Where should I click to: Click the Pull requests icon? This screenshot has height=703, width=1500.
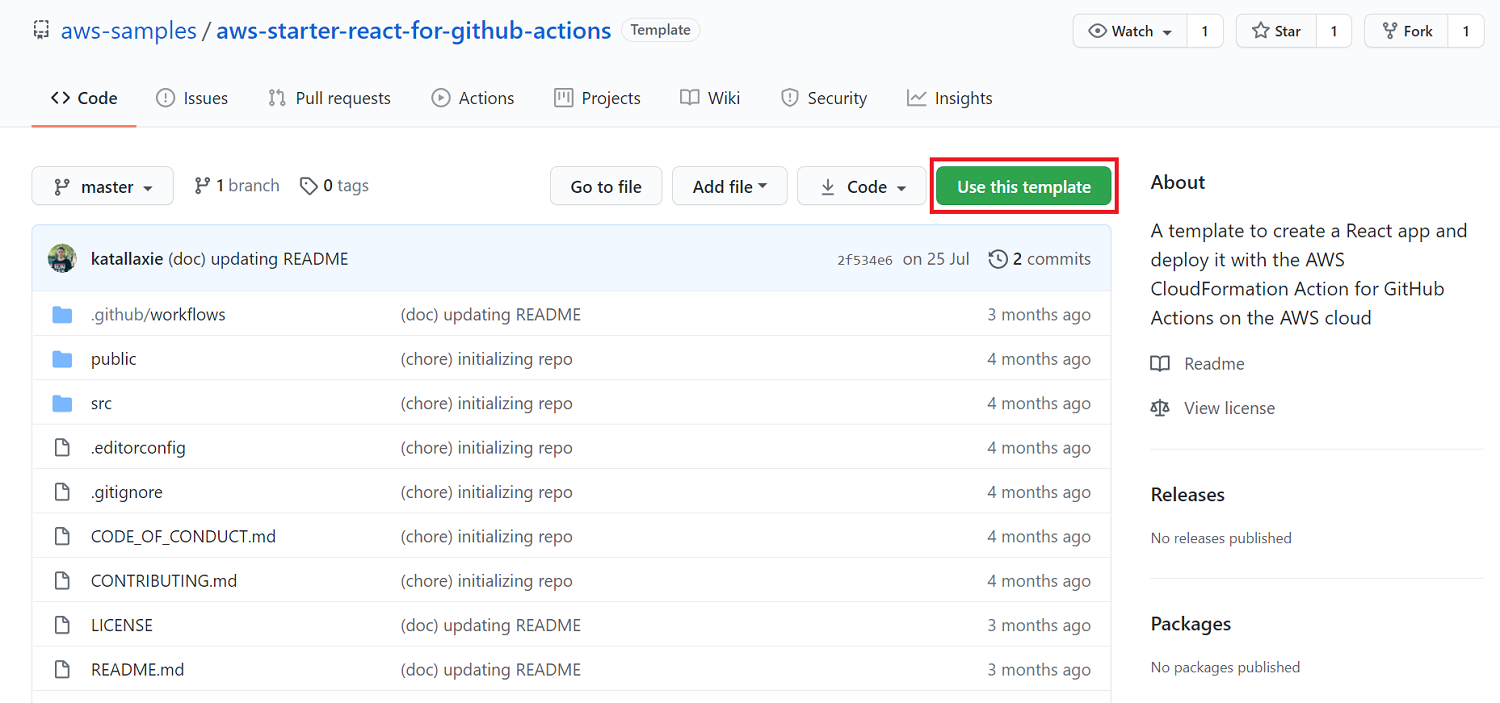(x=275, y=97)
